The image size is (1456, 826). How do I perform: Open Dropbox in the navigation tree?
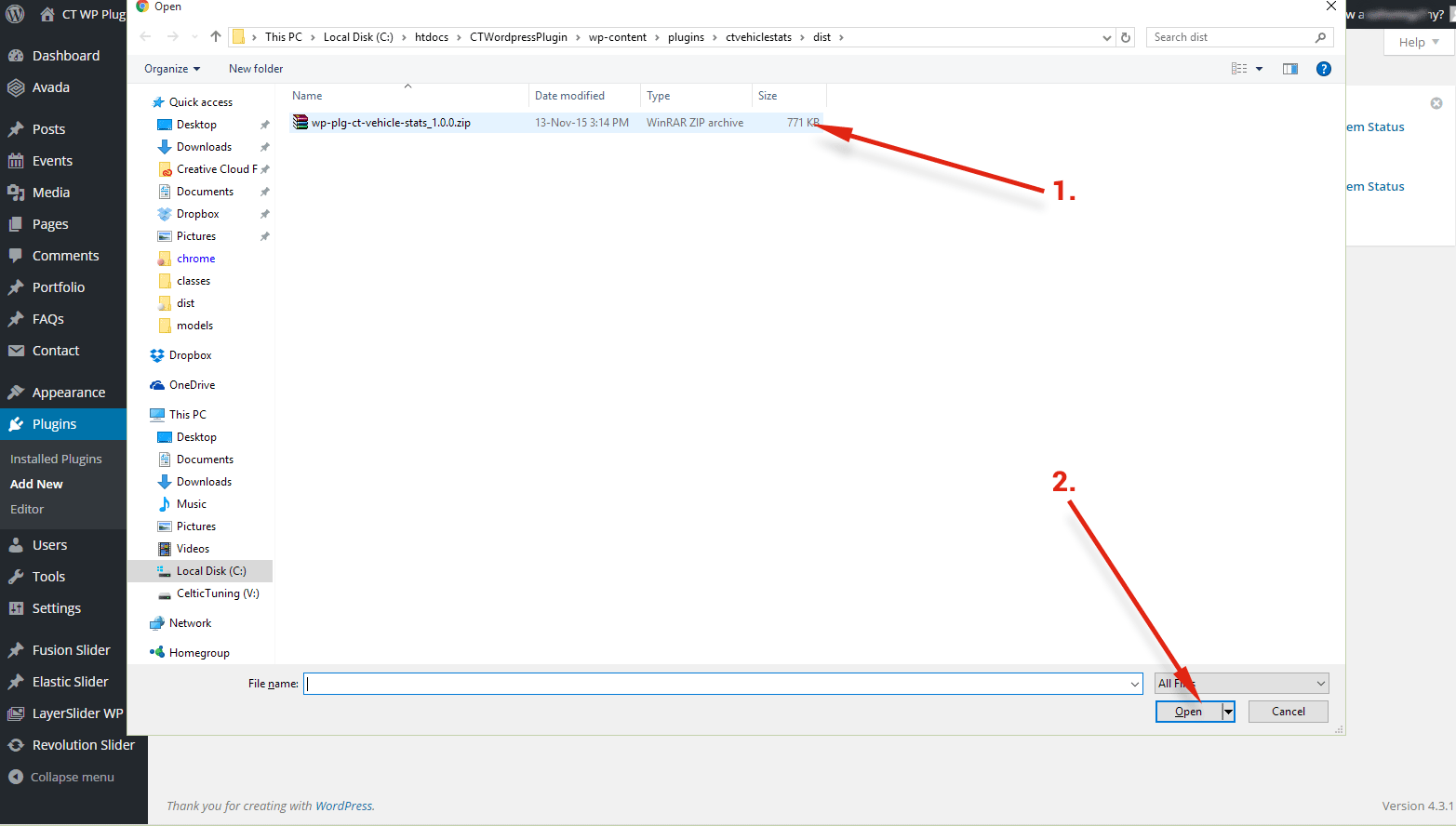[190, 355]
